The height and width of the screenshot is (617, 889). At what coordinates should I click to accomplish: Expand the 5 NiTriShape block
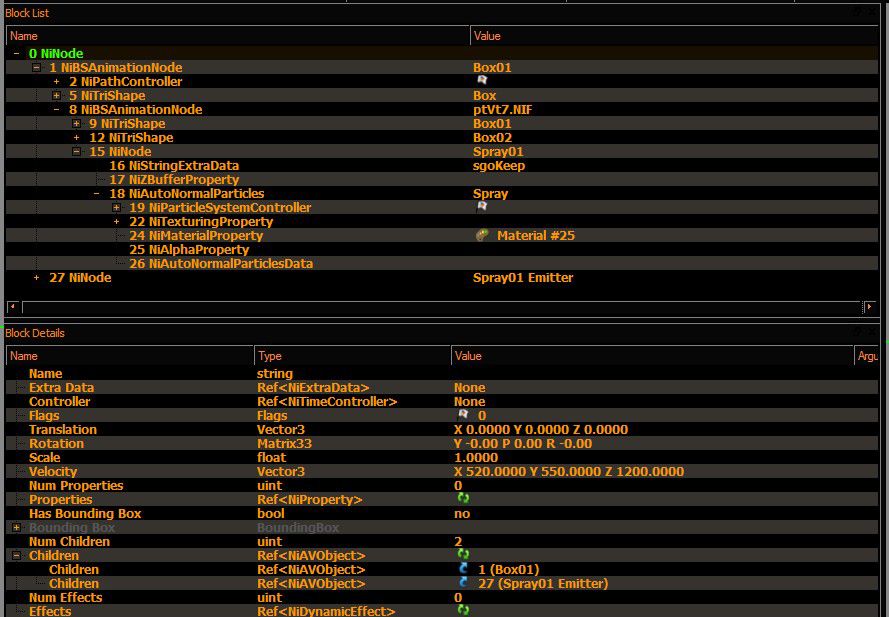pyautogui.click(x=57, y=95)
